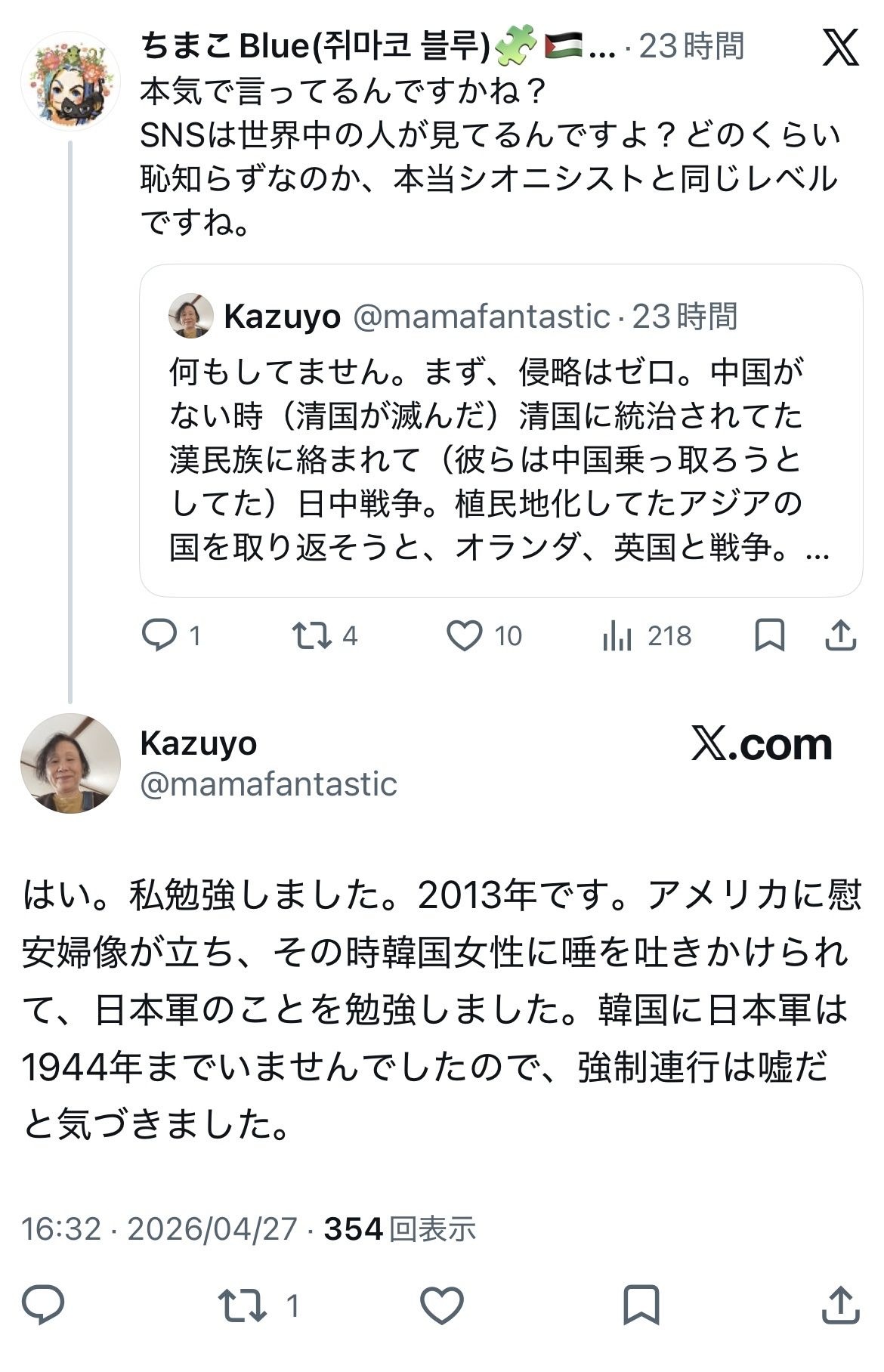Like Kazuyo's main post
Image resolution: width=884 pixels, height=1372 pixels.
click(441, 1305)
